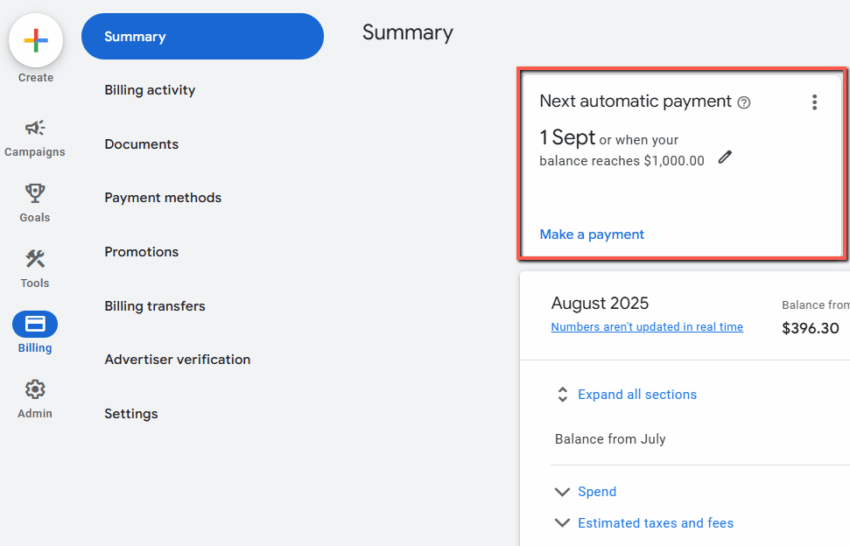850x546 pixels.
Task: Select the Billing credit card icon
Action: (x=35, y=324)
